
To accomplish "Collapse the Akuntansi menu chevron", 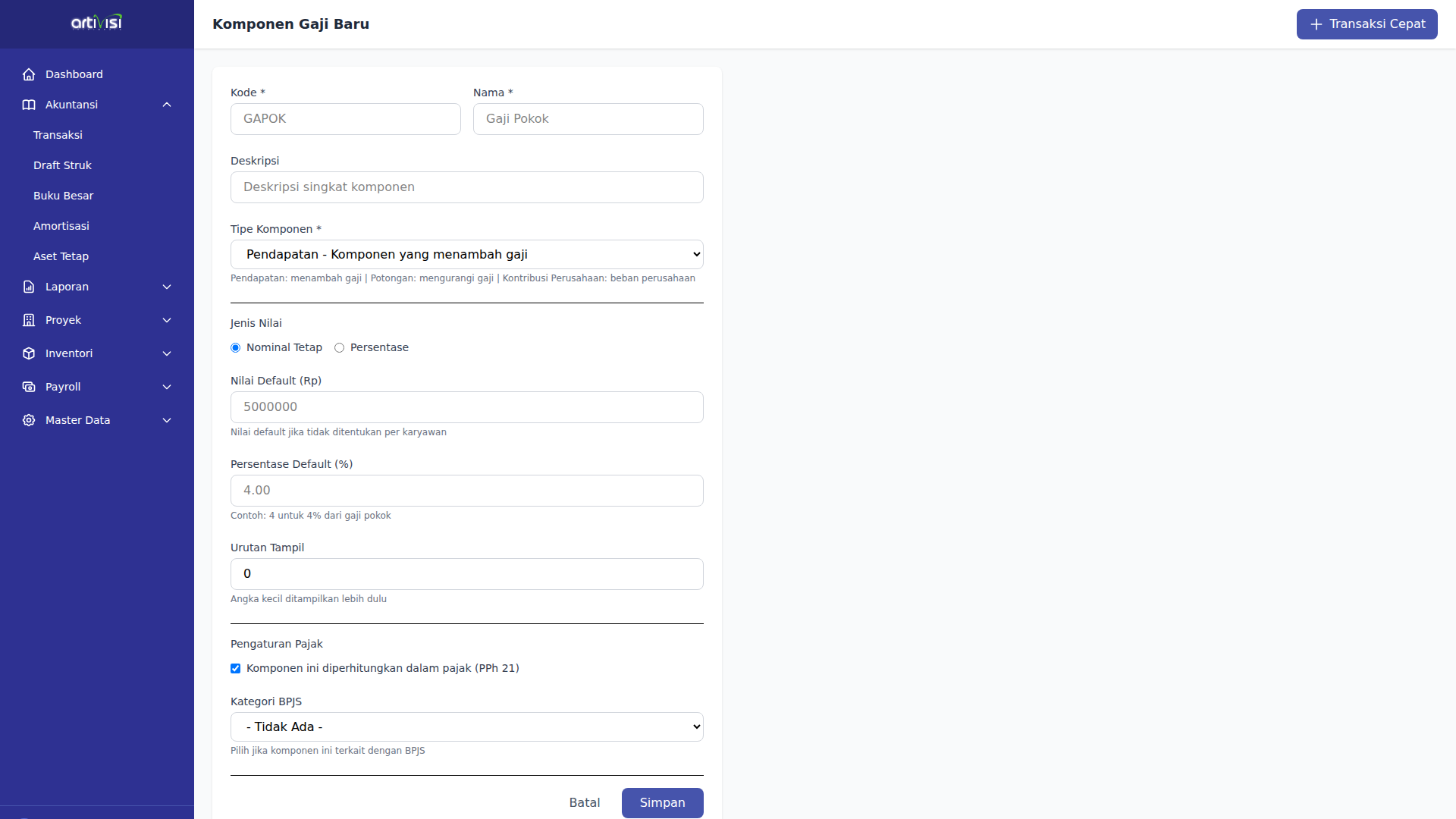I will (x=167, y=105).
